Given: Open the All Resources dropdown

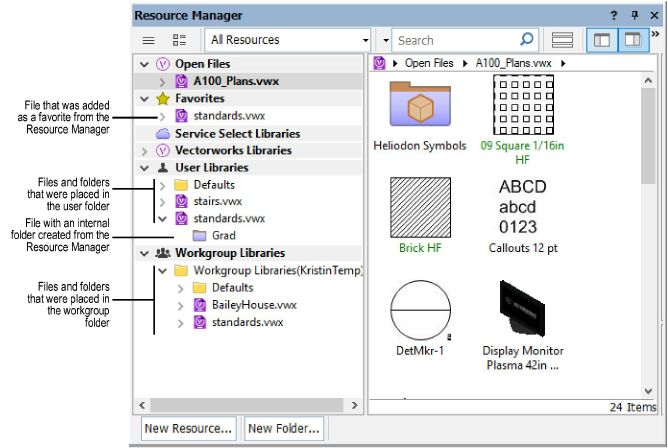Looking at the screenshot, I should pyautogui.click(x=288, y=40).
